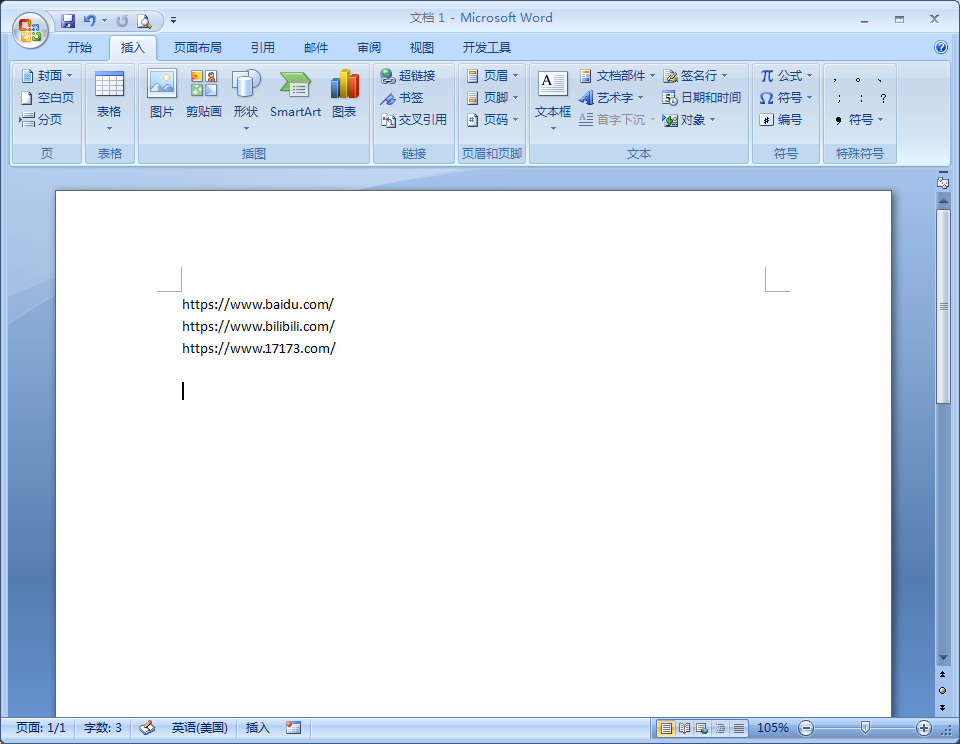The width and height of the screenshot is (960, 744).
Task: Insert a chart with the 图表 icon
Action: pos(344,95)
